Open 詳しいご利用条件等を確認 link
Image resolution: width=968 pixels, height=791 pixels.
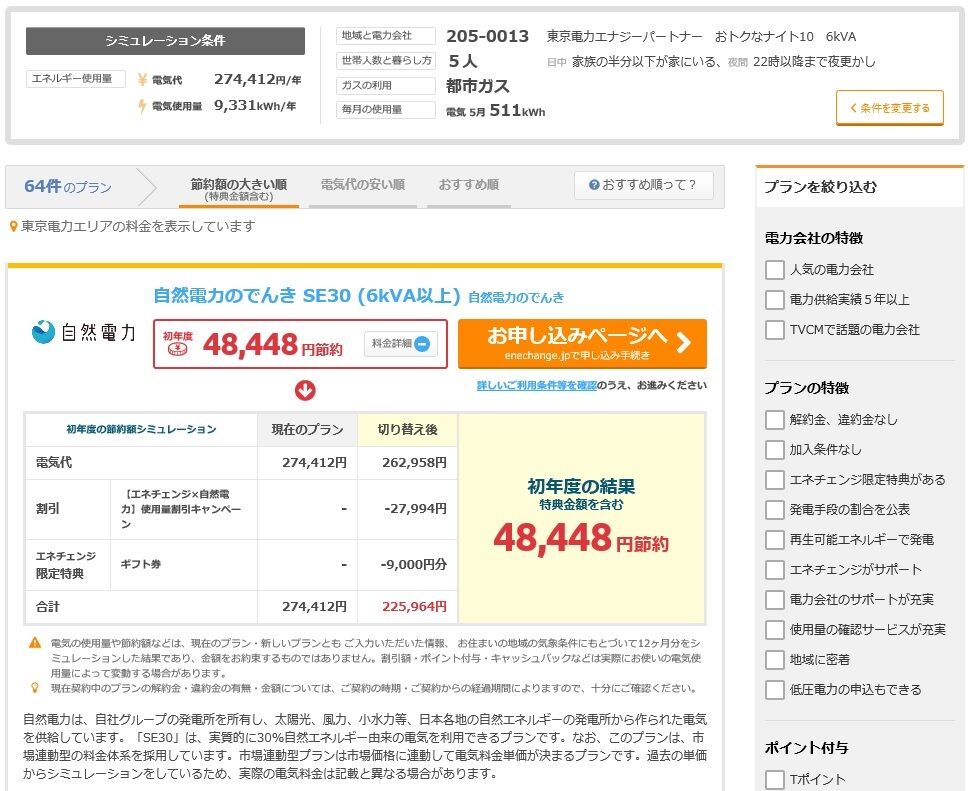(x=536, y=385)
